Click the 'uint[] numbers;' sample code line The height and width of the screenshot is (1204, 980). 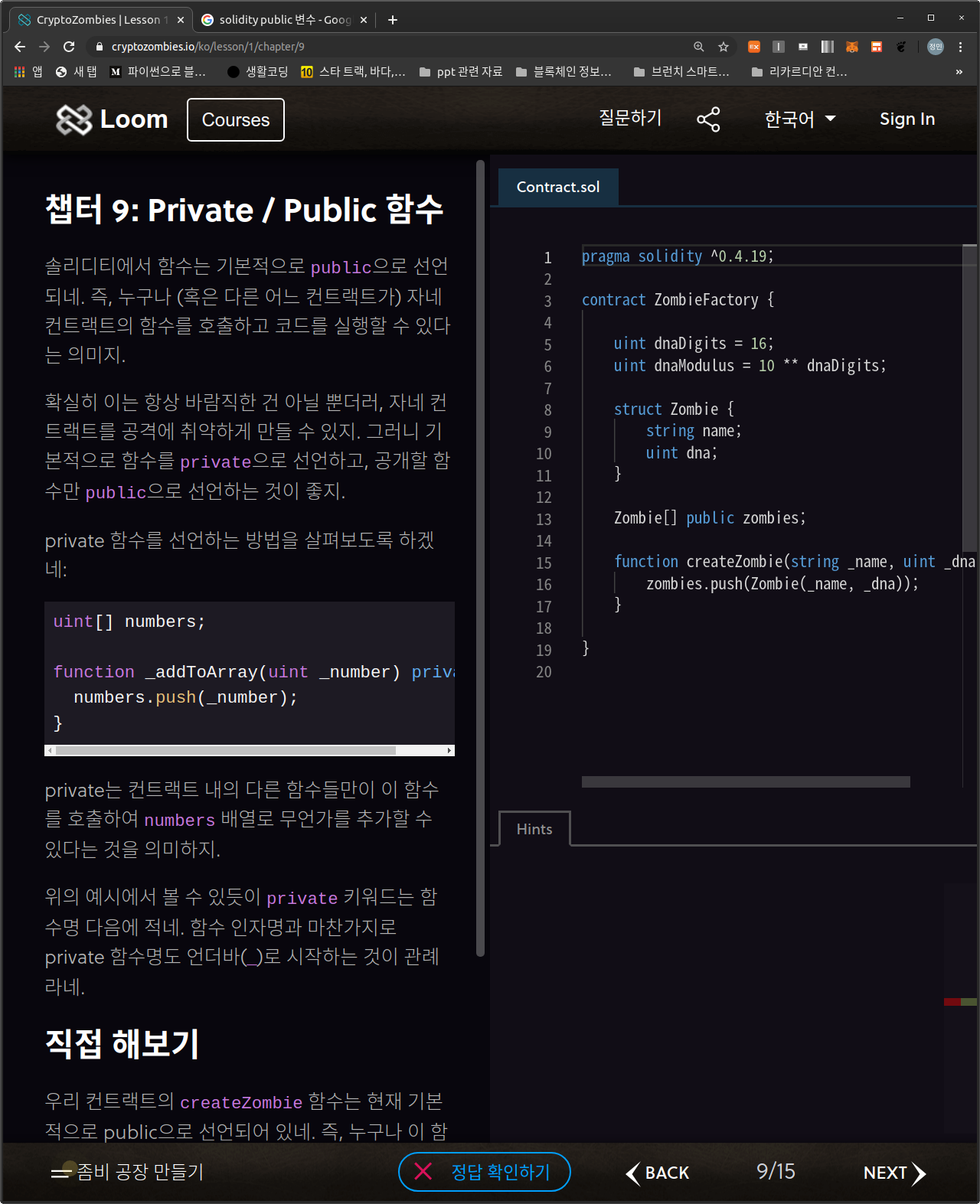[129, 622]
